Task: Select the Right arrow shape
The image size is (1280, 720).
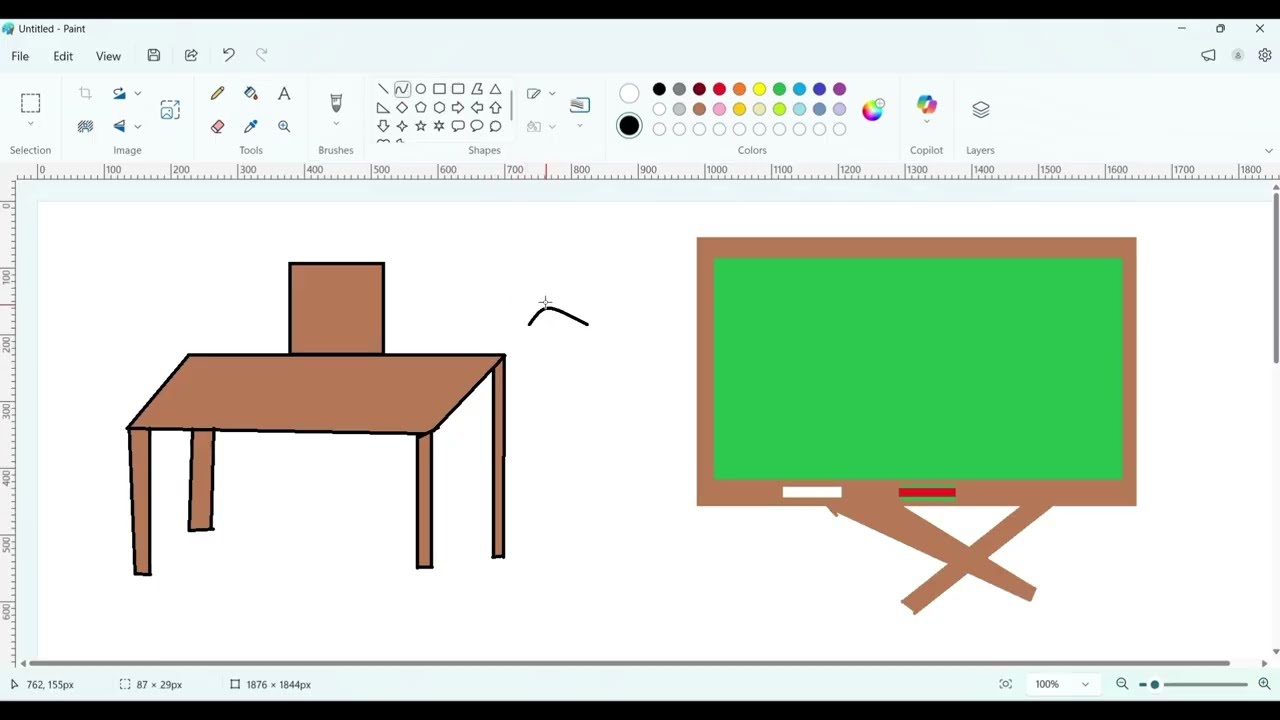Action: 458,108
